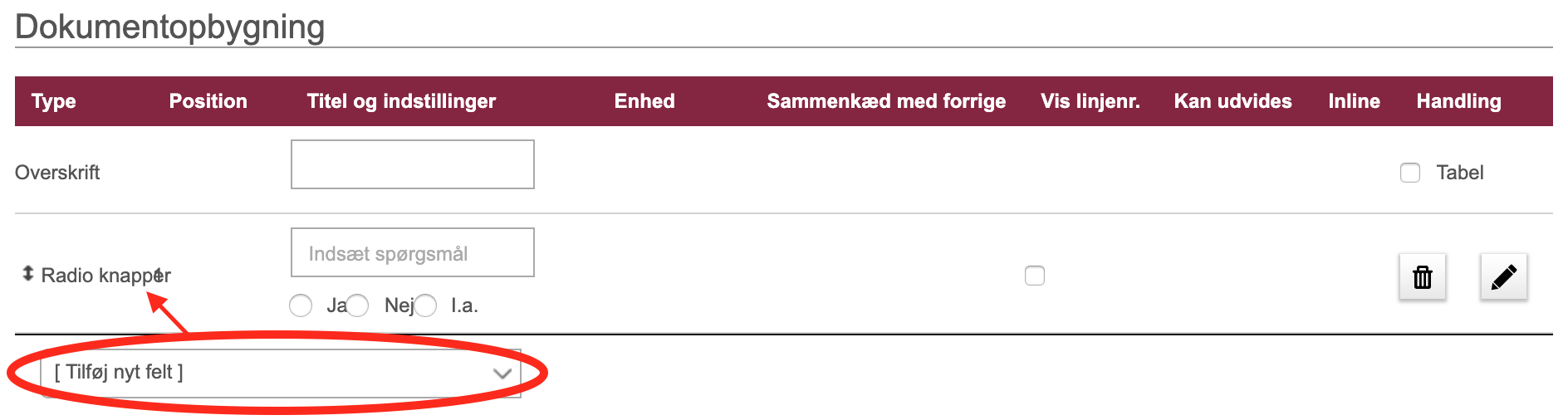Tick the Vis linjenr. checkbox
1568x420 pixels.
pos(1035,276)
